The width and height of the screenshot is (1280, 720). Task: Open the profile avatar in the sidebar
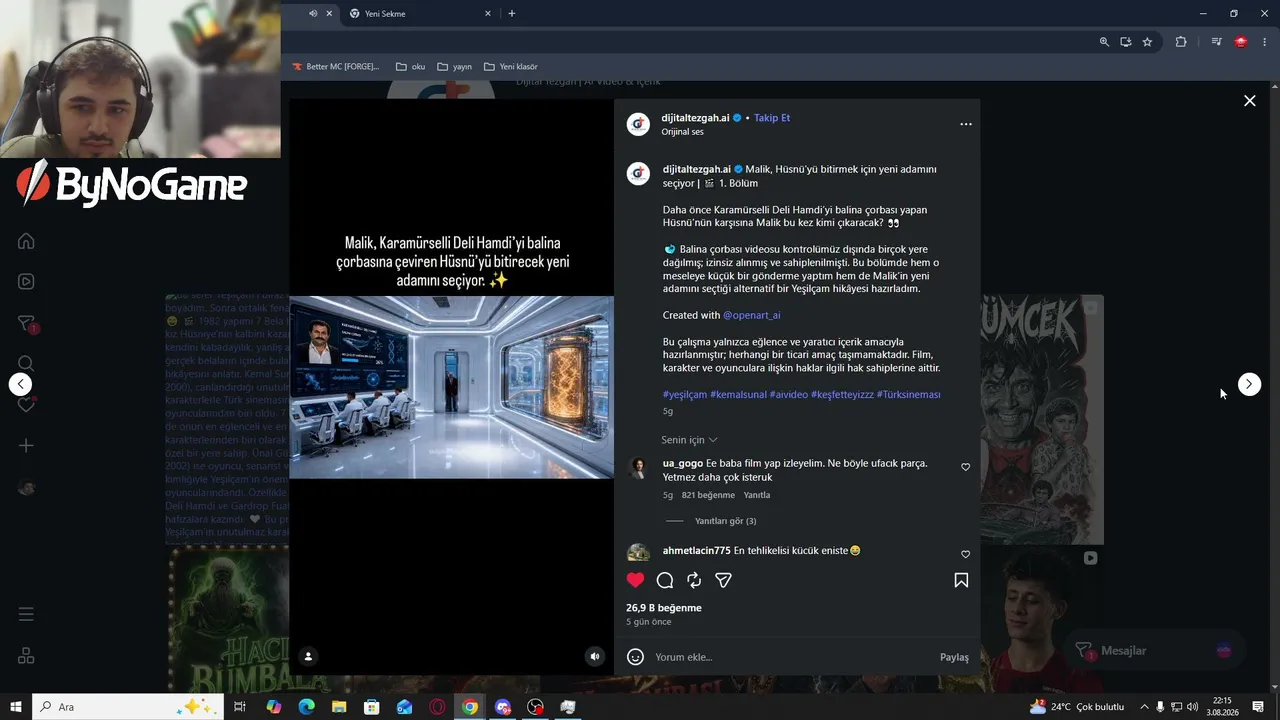(x=26, y=487)
